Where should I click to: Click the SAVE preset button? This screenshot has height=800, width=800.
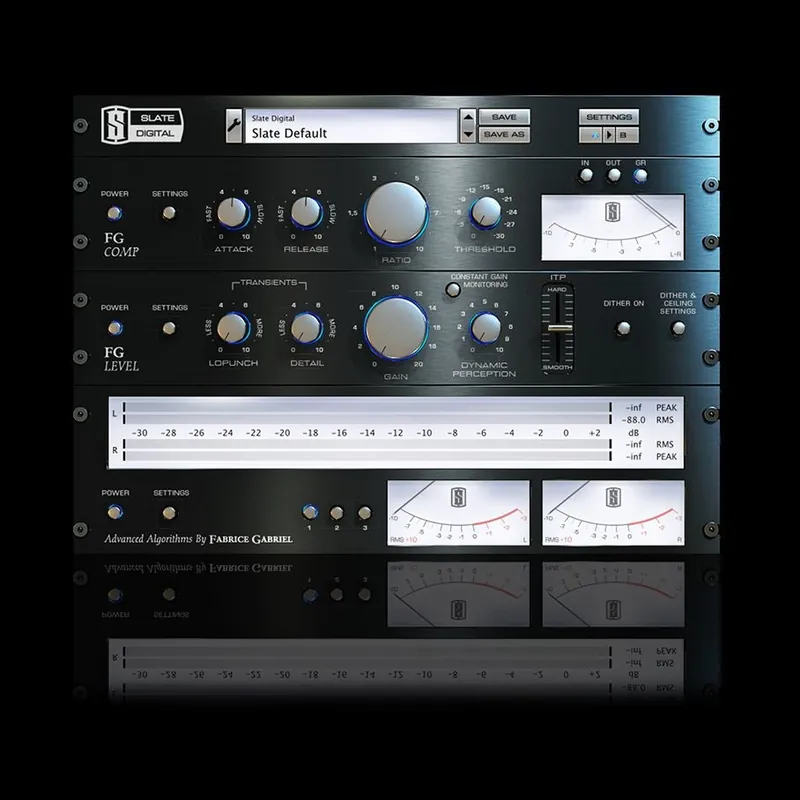504,117
